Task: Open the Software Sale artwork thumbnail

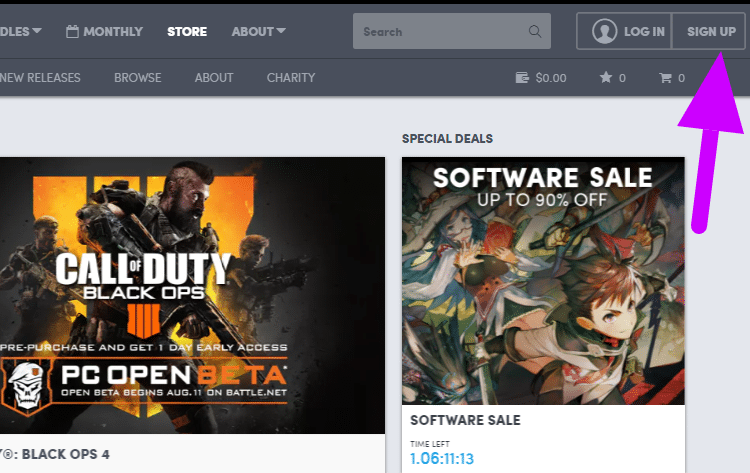Action: [x=543, y=281]
